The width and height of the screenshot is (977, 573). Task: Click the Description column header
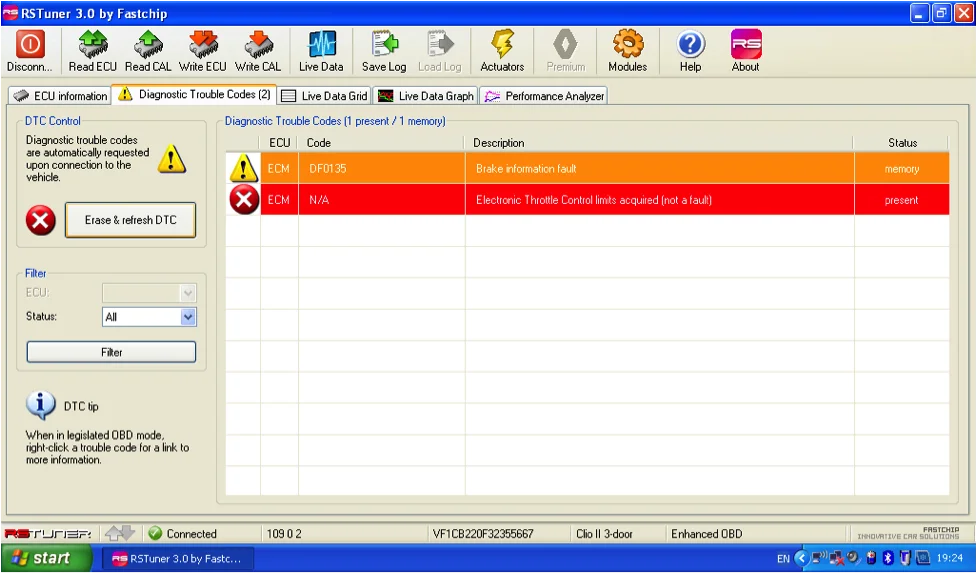(x=659, y=143)
